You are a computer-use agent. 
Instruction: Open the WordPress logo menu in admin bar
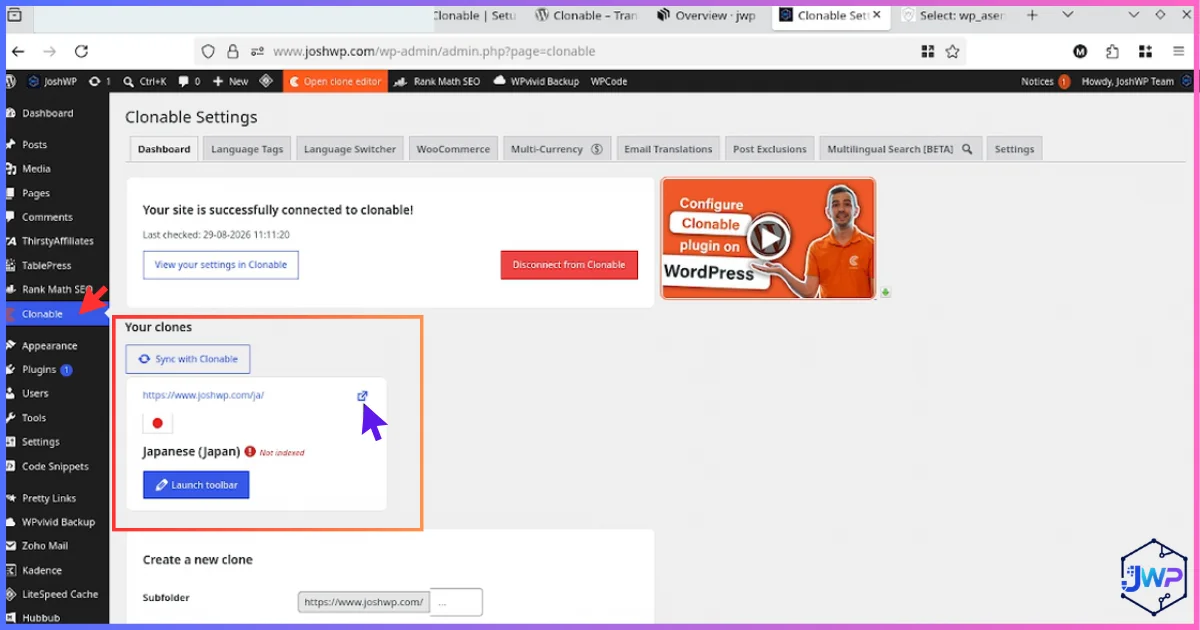point(11,81)
